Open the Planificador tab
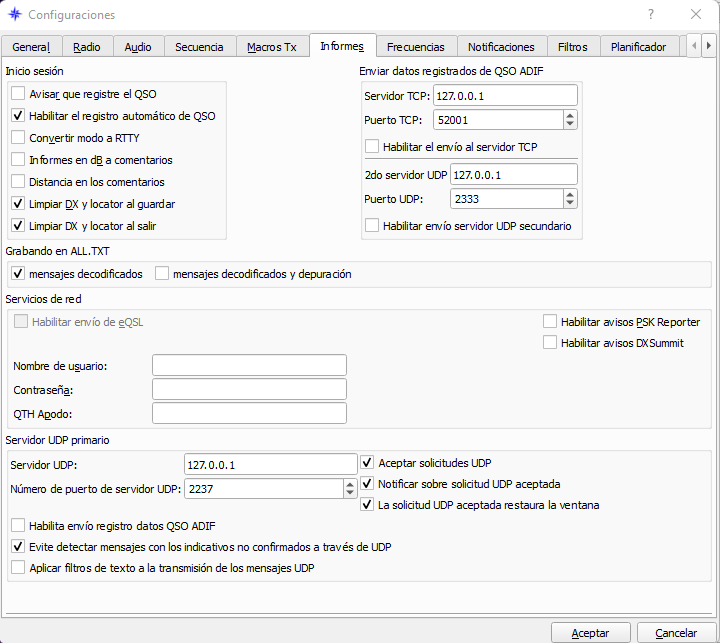 tap(638, 47)
